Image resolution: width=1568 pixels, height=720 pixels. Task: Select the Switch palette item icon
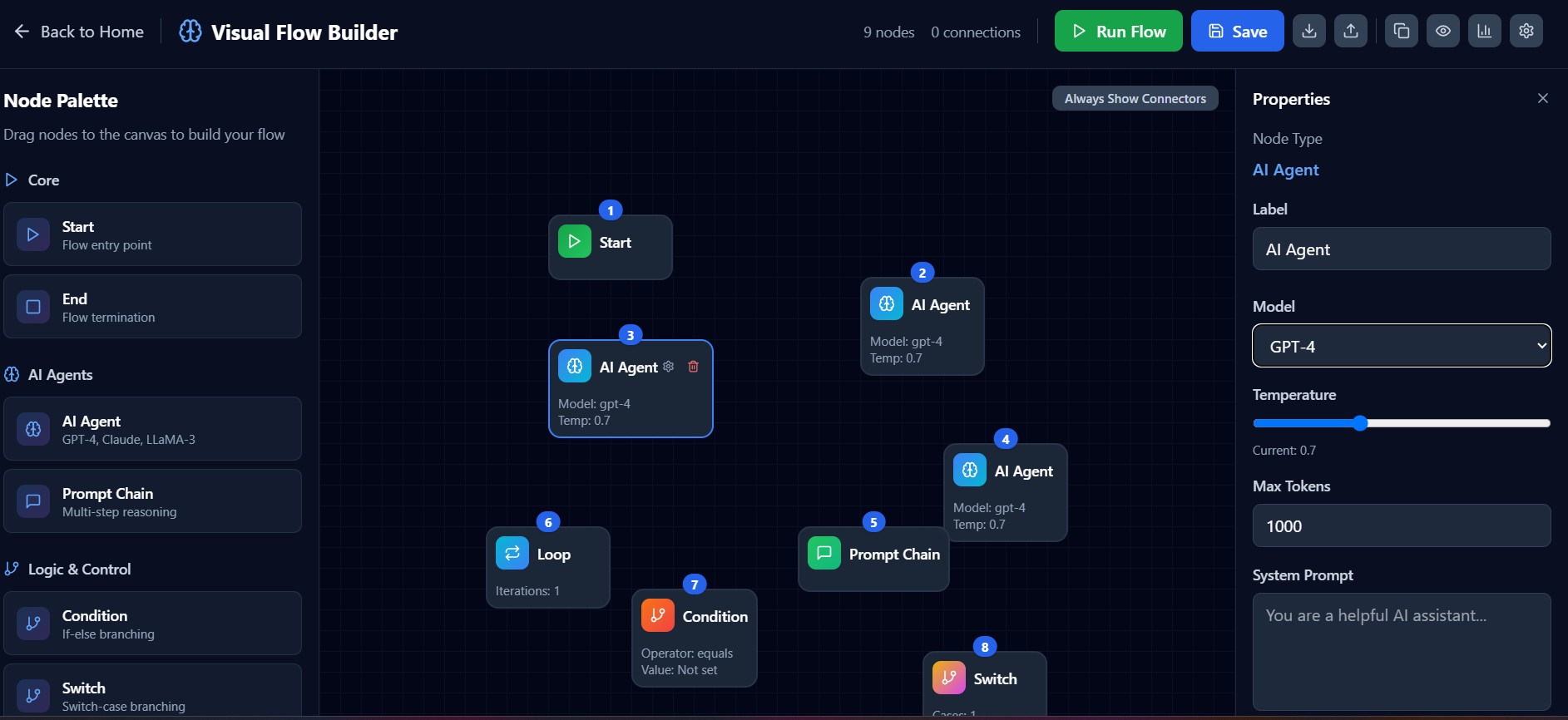(33, 696)
